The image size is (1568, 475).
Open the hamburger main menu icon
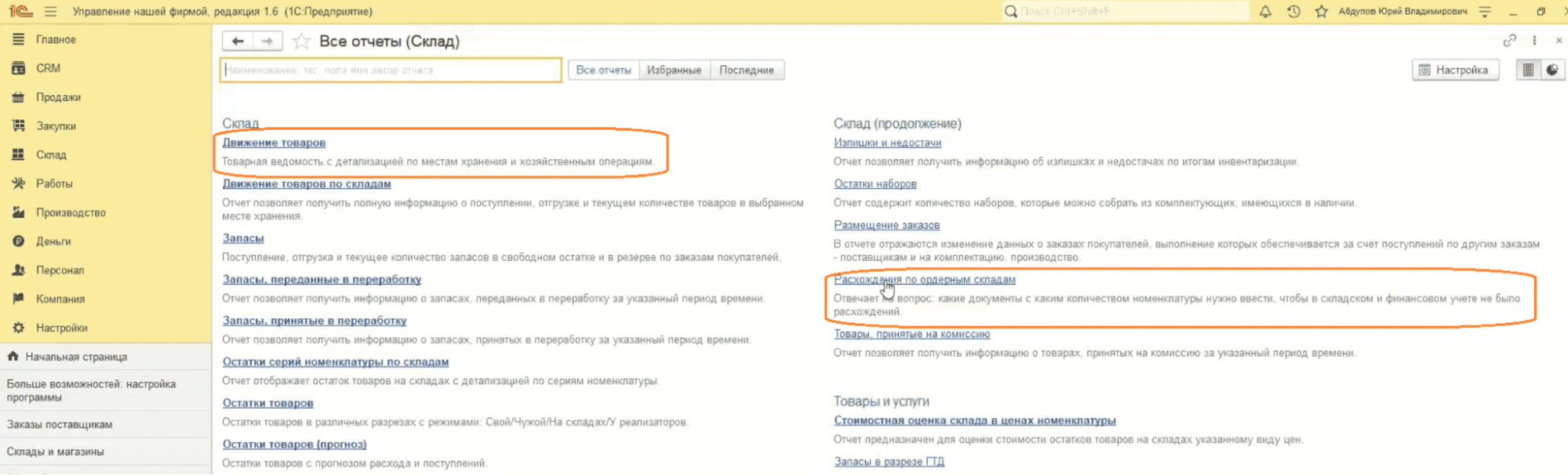tap(51, 12)
